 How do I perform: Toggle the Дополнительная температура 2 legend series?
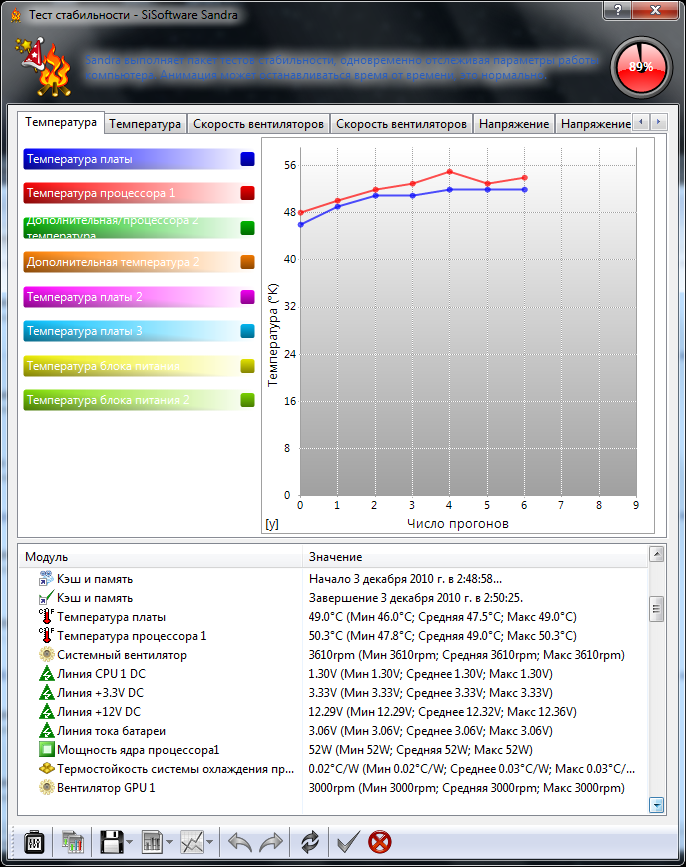point(139,262)
